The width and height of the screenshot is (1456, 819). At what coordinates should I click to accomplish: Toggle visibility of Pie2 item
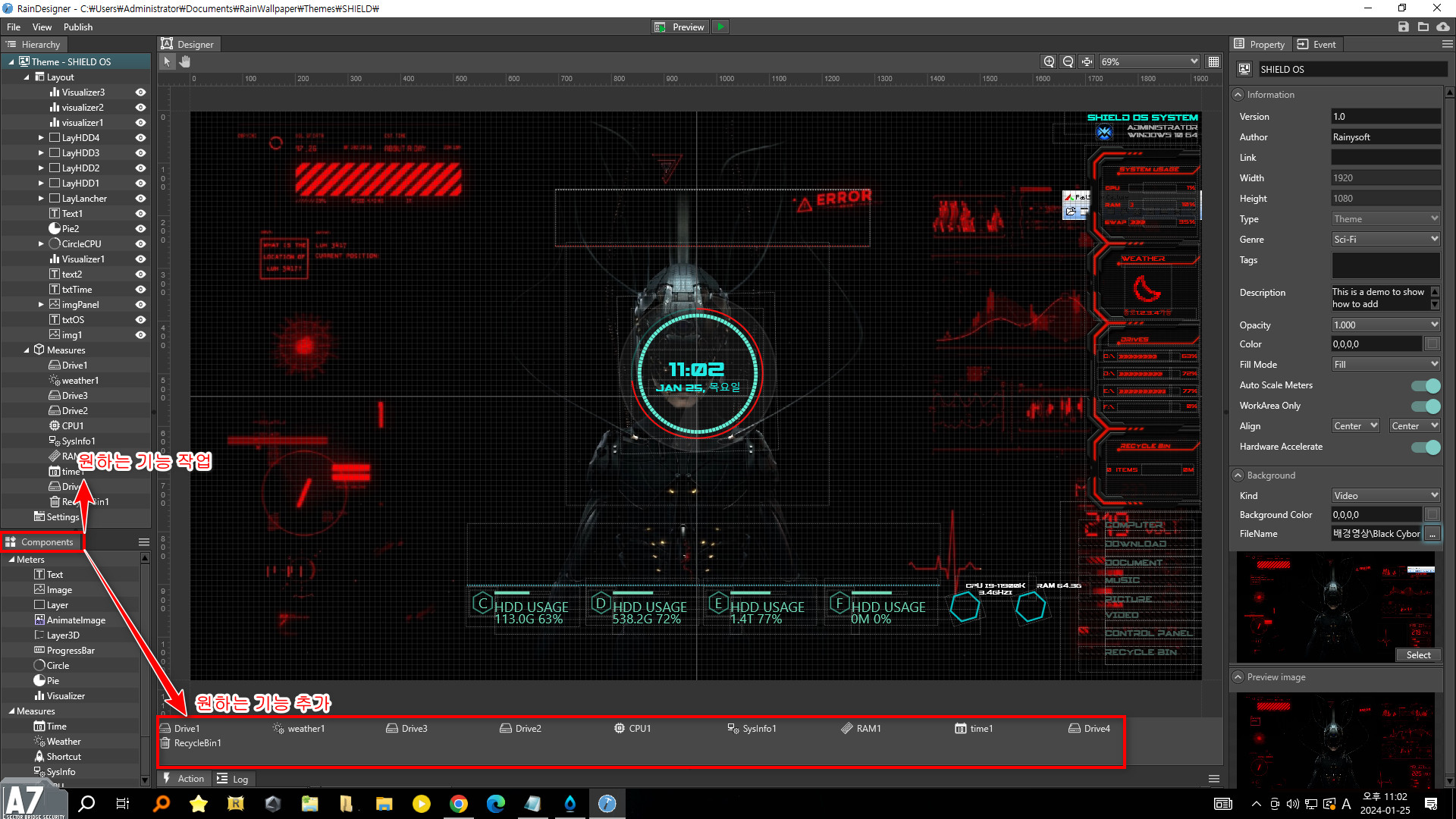click(x=140, y=228)
